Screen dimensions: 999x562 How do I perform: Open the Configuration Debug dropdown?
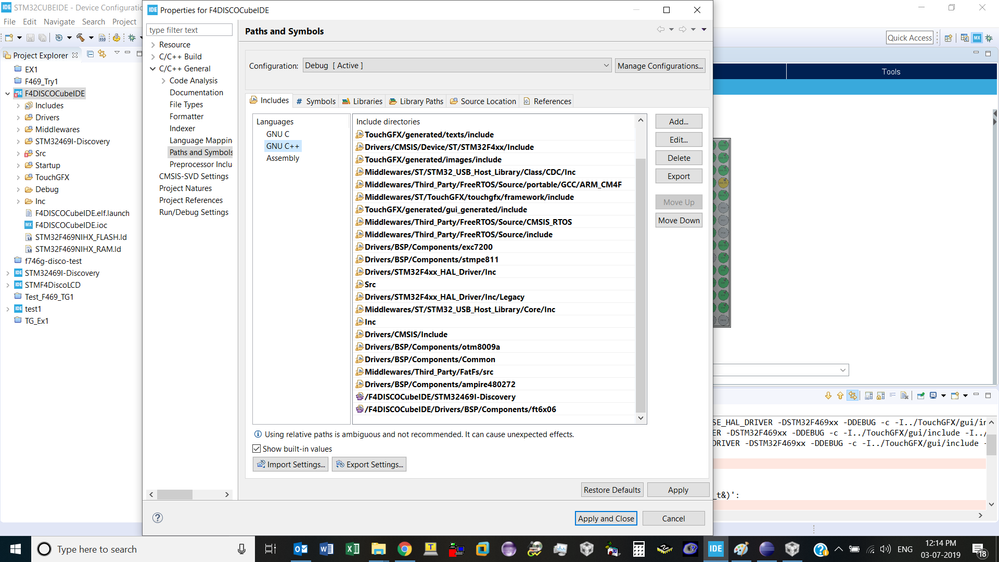457,66
